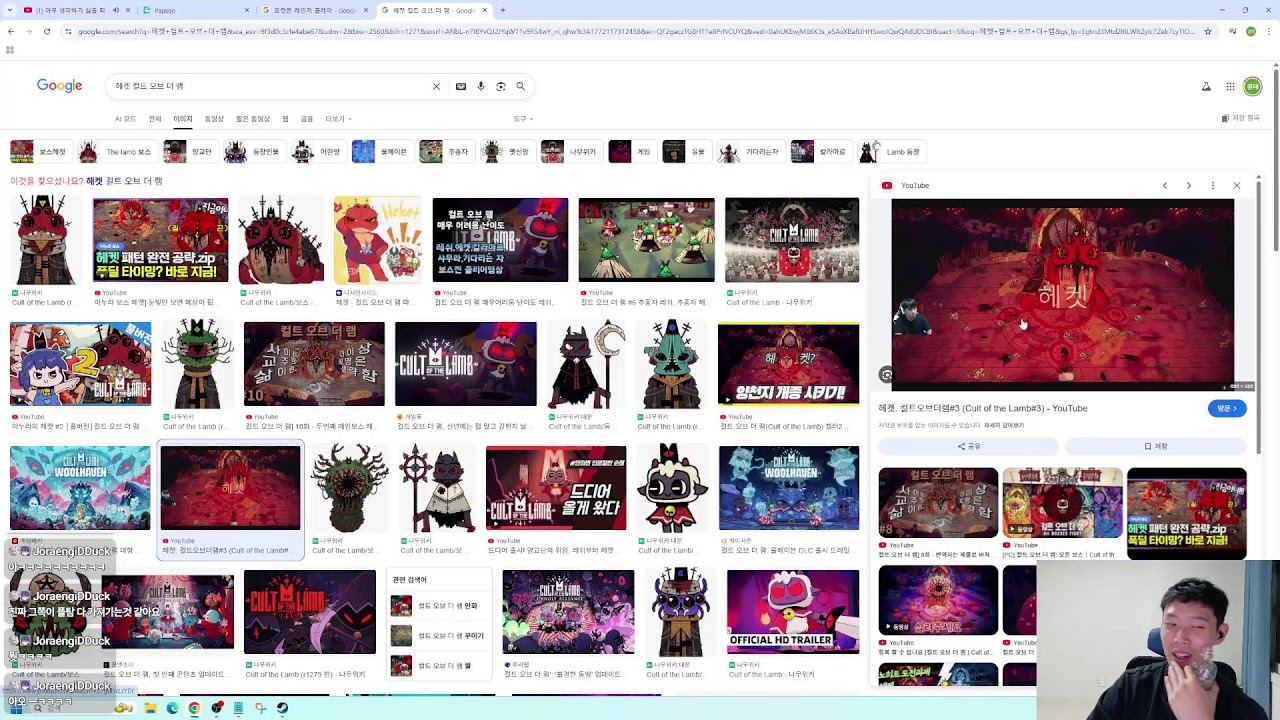Click the Google search input field
This screenshot has height=720, width=1280.
[270, 86]
